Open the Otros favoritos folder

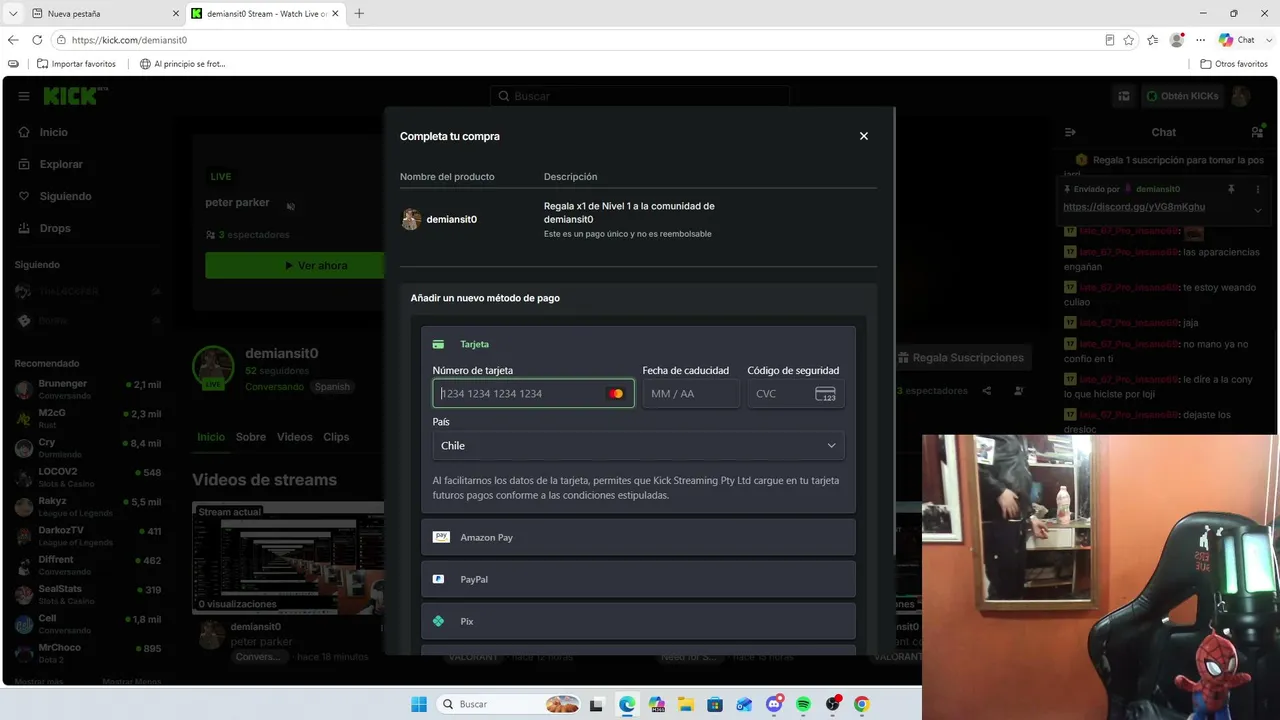pyautogui.click(x=1234, y=64)
